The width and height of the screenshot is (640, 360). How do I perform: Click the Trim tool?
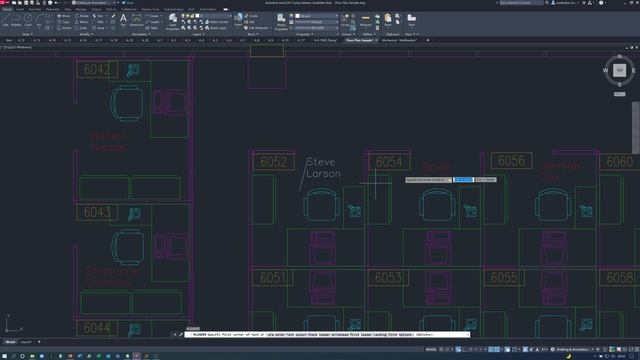(98, 16)
